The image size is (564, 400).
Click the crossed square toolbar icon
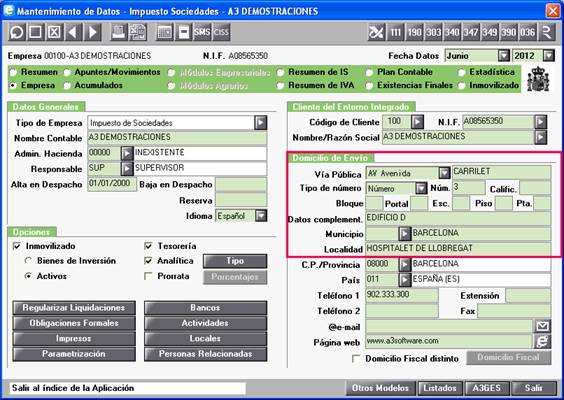pos(54,32)
